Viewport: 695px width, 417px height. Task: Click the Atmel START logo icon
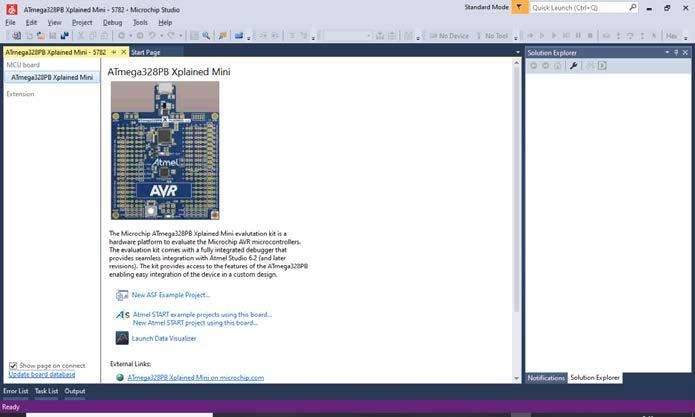(122, 315)
